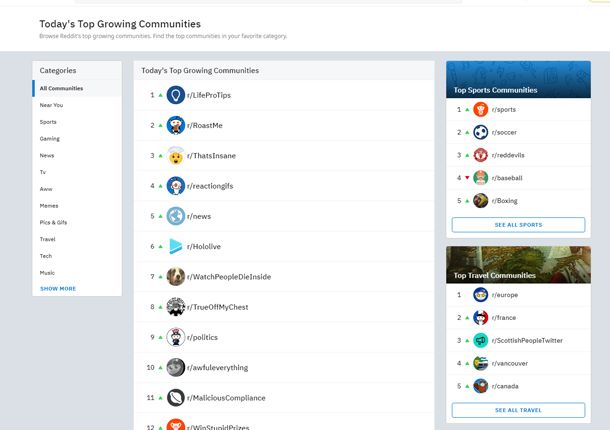Go to the r/soccer link
This screenshot has width=610, height=430.
pyautogui.click(x=504, y=132)
